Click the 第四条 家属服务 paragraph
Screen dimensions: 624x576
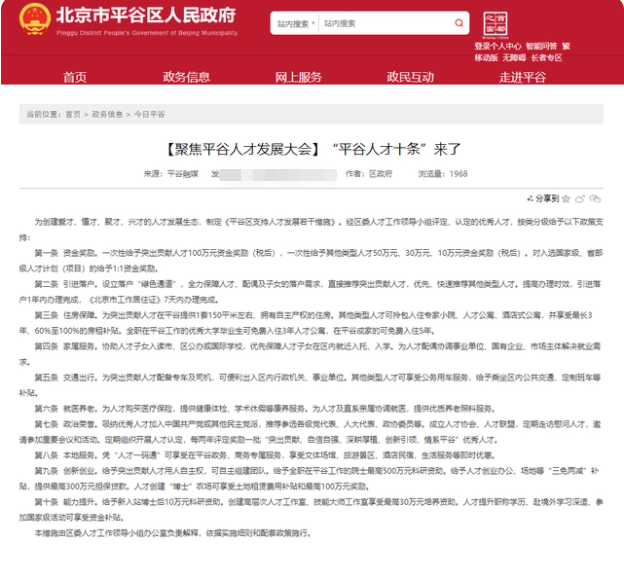[311, 354]
